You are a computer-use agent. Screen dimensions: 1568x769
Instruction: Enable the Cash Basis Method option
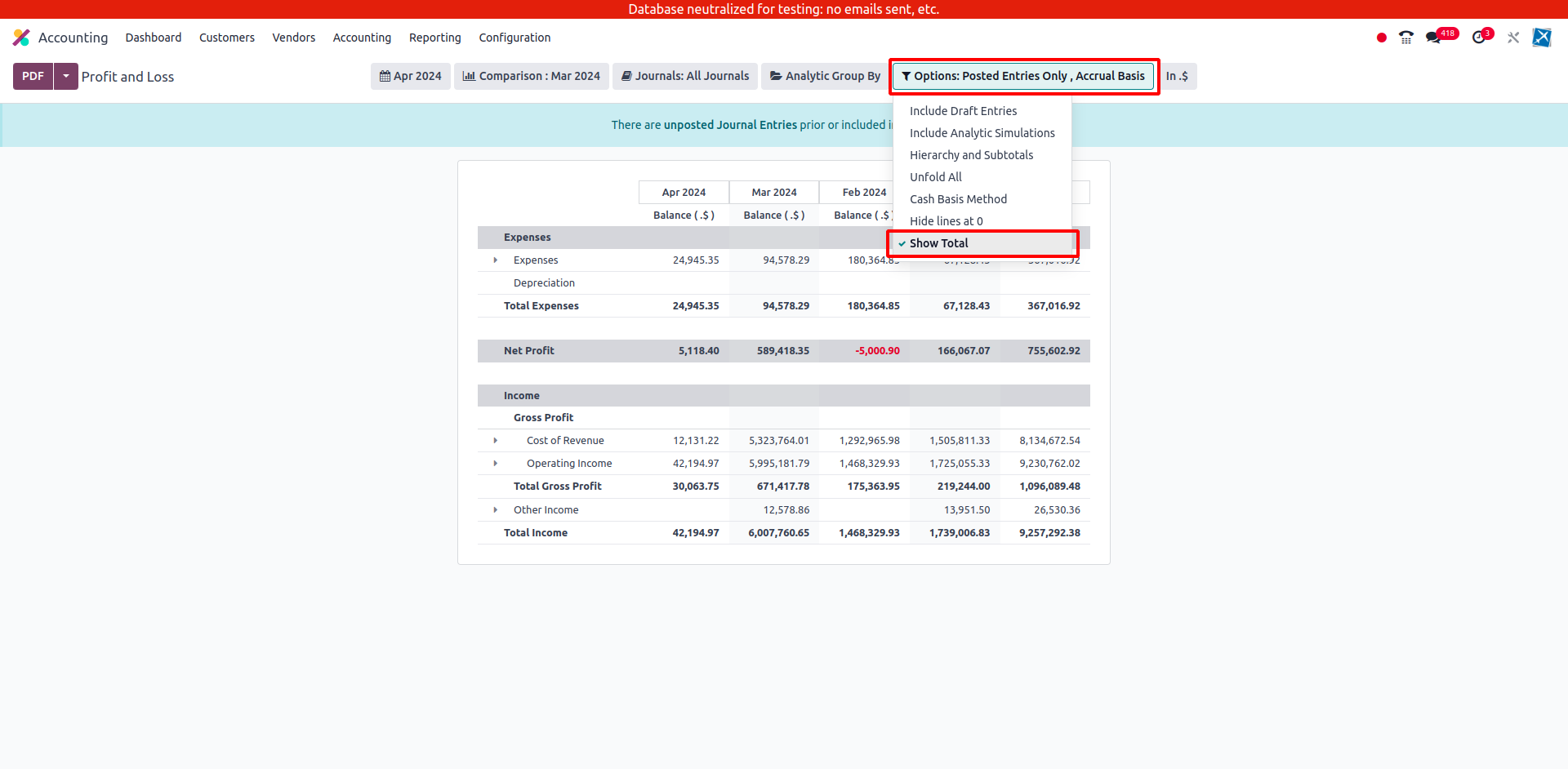click(x=958, y=199)
